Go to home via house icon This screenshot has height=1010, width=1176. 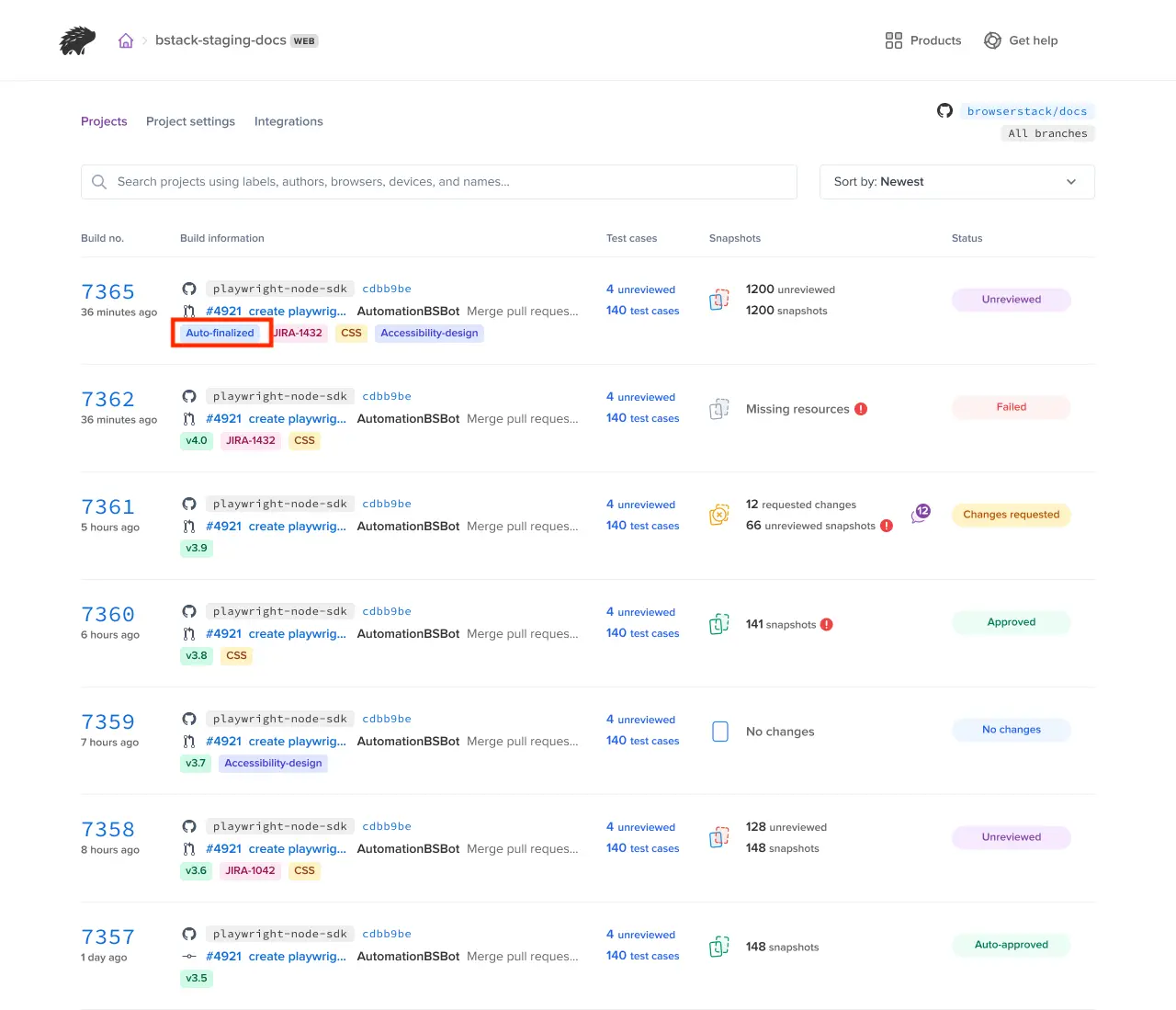(126, 40)
